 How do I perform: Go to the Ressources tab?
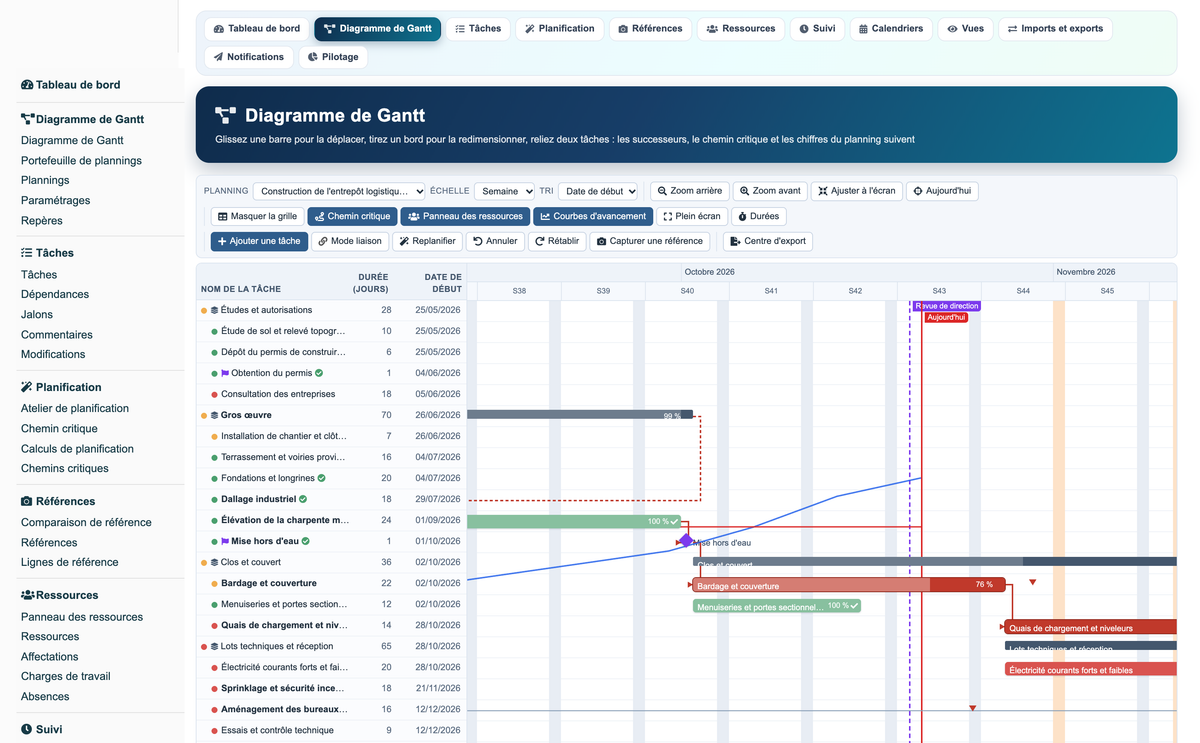[741, 29]
